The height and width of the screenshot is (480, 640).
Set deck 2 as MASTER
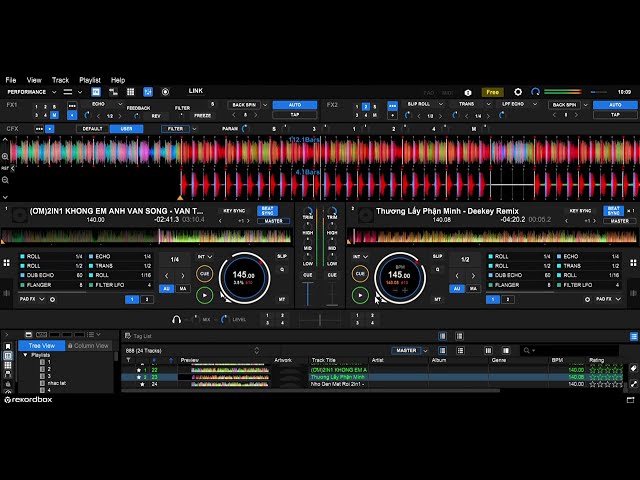point(619,221)
